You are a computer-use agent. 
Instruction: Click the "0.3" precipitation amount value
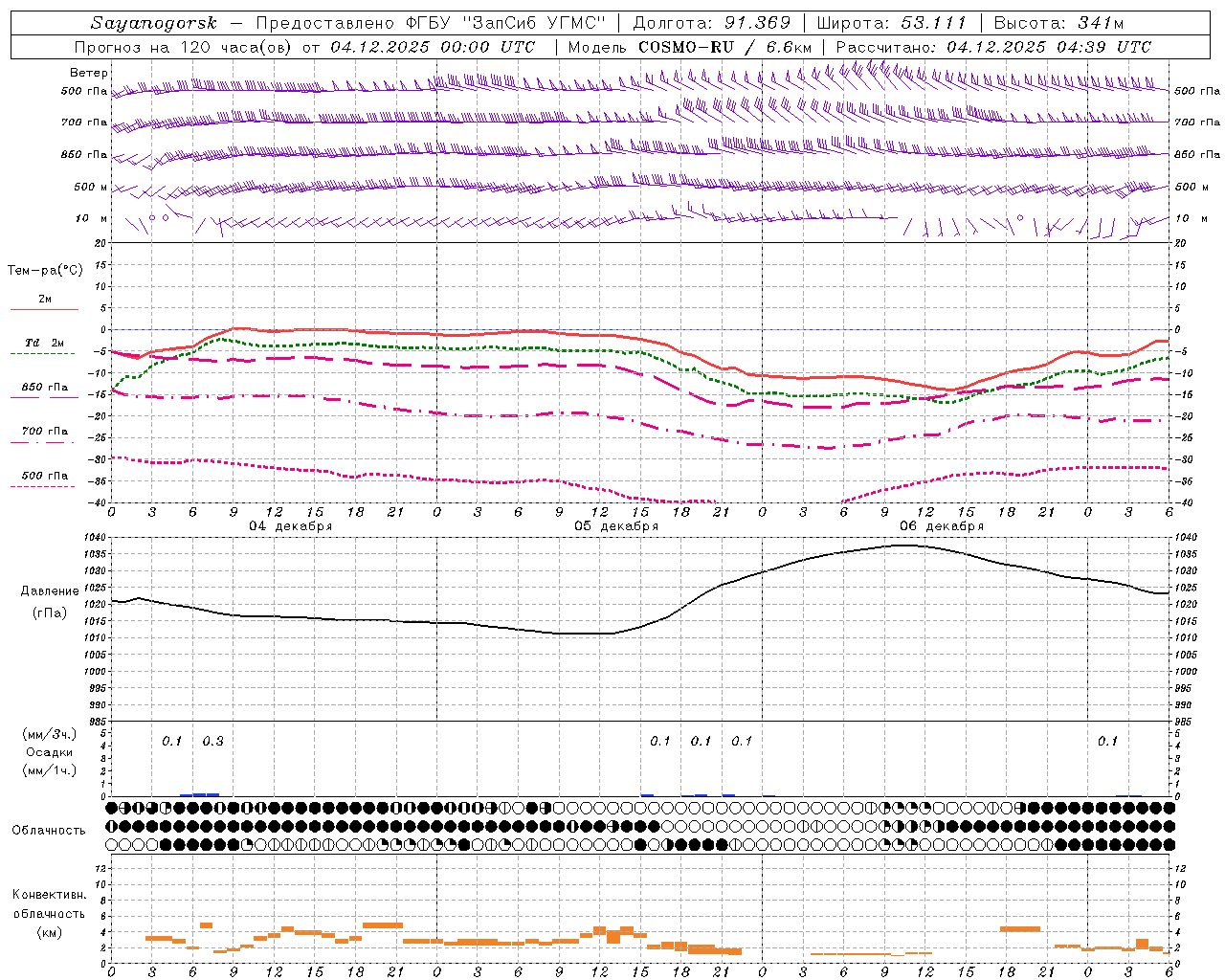pos(212,741)
